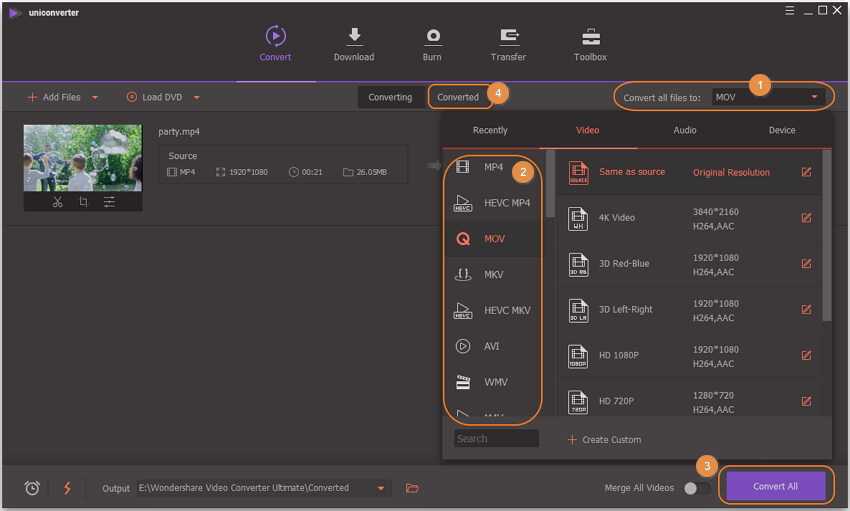This screenshot has height=511, width=850.
Task: Switch to the Converted tab
Action: [x=458, y=97]
